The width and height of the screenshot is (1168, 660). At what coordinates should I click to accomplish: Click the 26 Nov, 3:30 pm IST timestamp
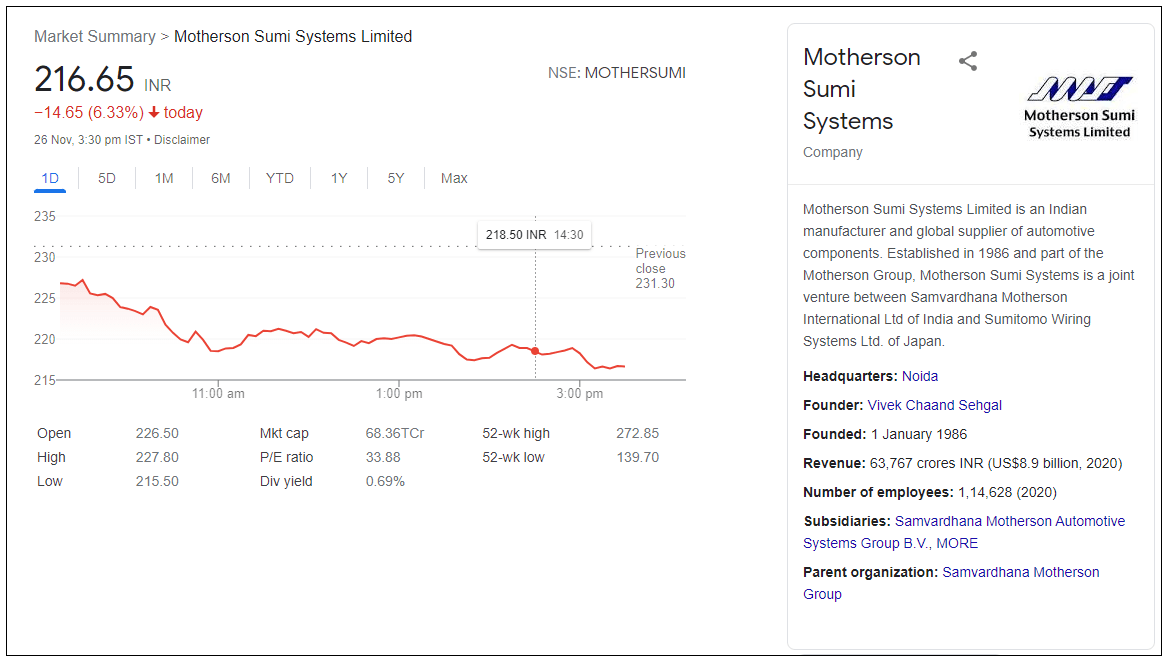89,139
